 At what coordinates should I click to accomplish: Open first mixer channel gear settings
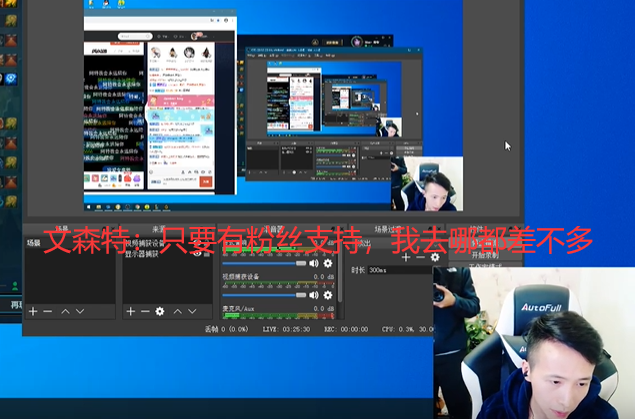(328, 264)
